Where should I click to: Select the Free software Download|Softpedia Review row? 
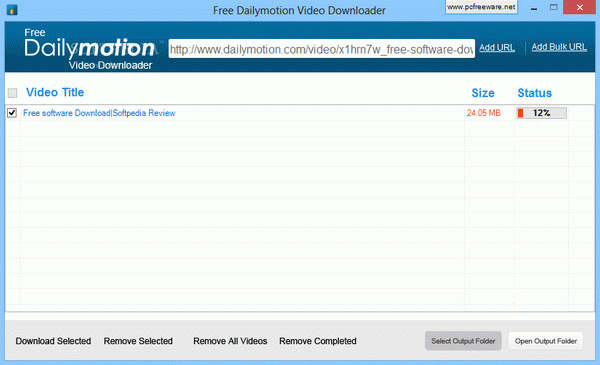[300, 113]
